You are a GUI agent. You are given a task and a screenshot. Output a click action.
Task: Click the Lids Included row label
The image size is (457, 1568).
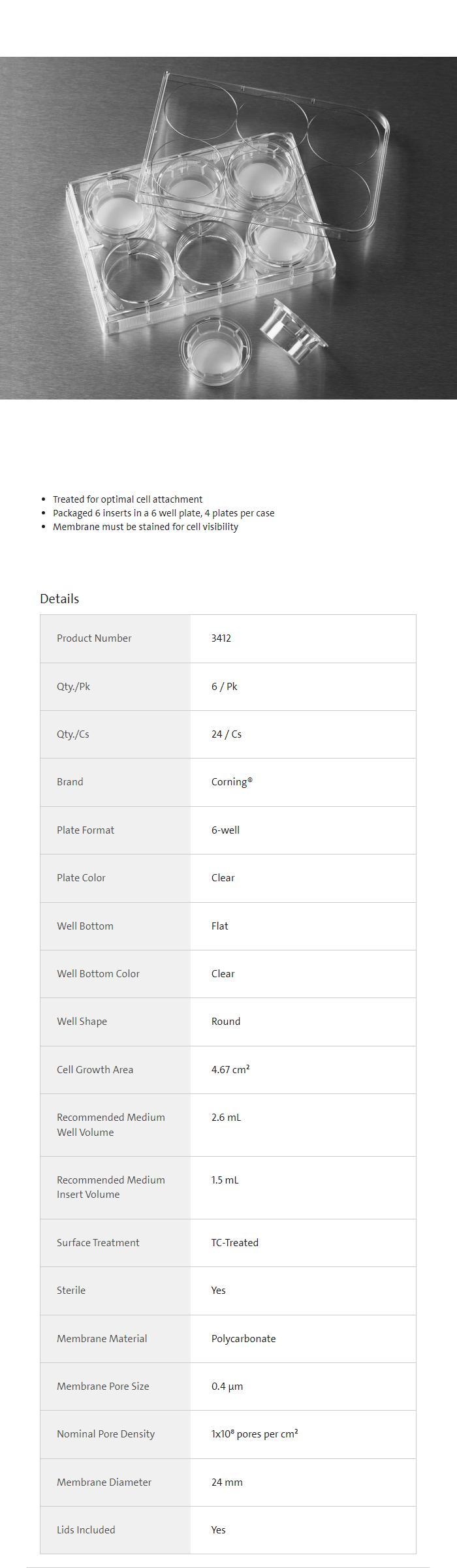pos(86,1530)
